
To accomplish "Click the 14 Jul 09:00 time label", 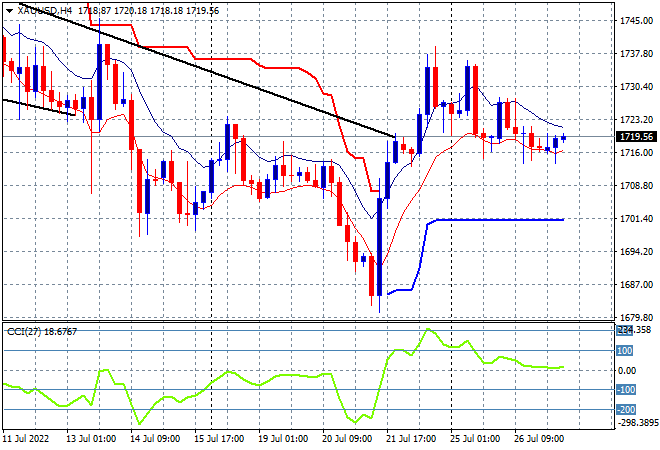I will click(155, 439).
